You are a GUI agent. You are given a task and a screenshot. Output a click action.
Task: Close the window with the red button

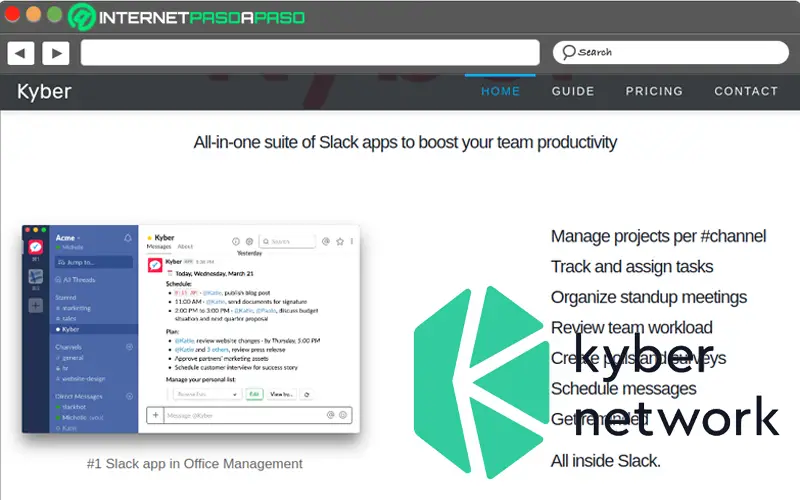point(12,15)
